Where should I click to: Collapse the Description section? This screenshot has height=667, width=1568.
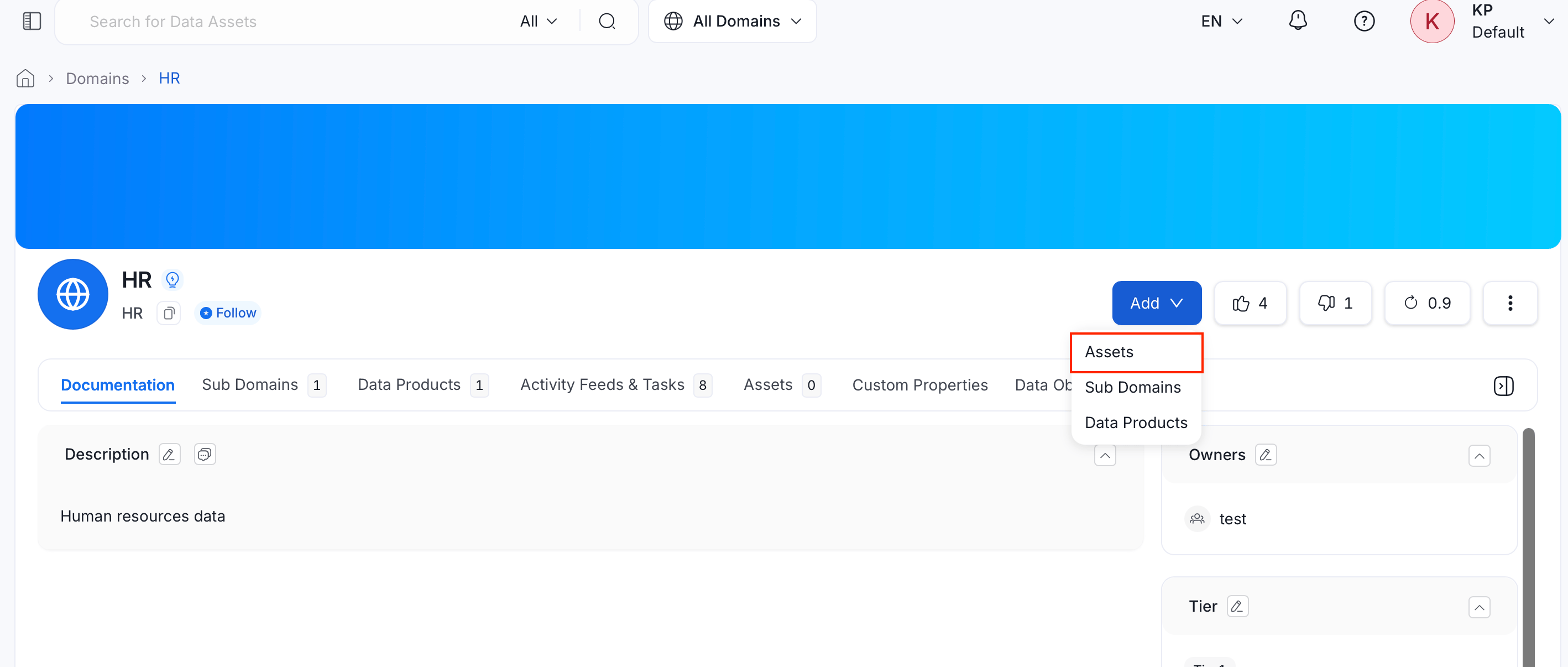click(x=1105, y=456)
